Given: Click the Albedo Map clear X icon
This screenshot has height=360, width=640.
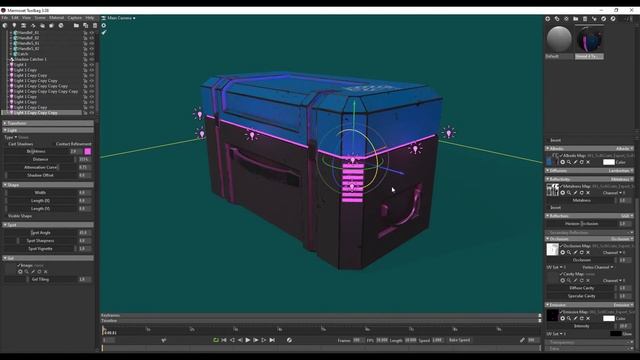Looking at the screenshot, I should pyautogui.click(x=588, y=162).
